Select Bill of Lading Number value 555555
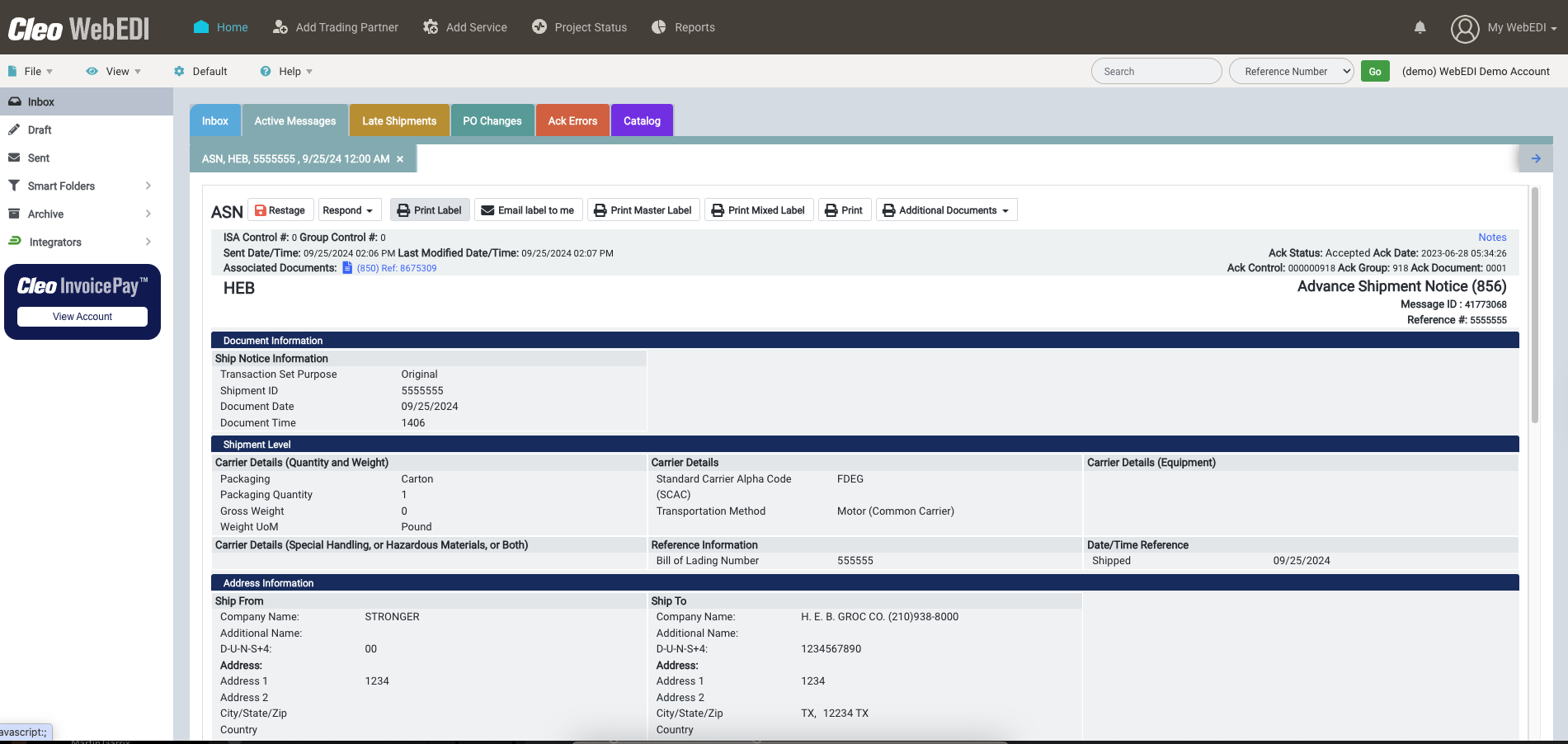The width and height of the screenshot is (1568, 744). (x=855, y=561)
